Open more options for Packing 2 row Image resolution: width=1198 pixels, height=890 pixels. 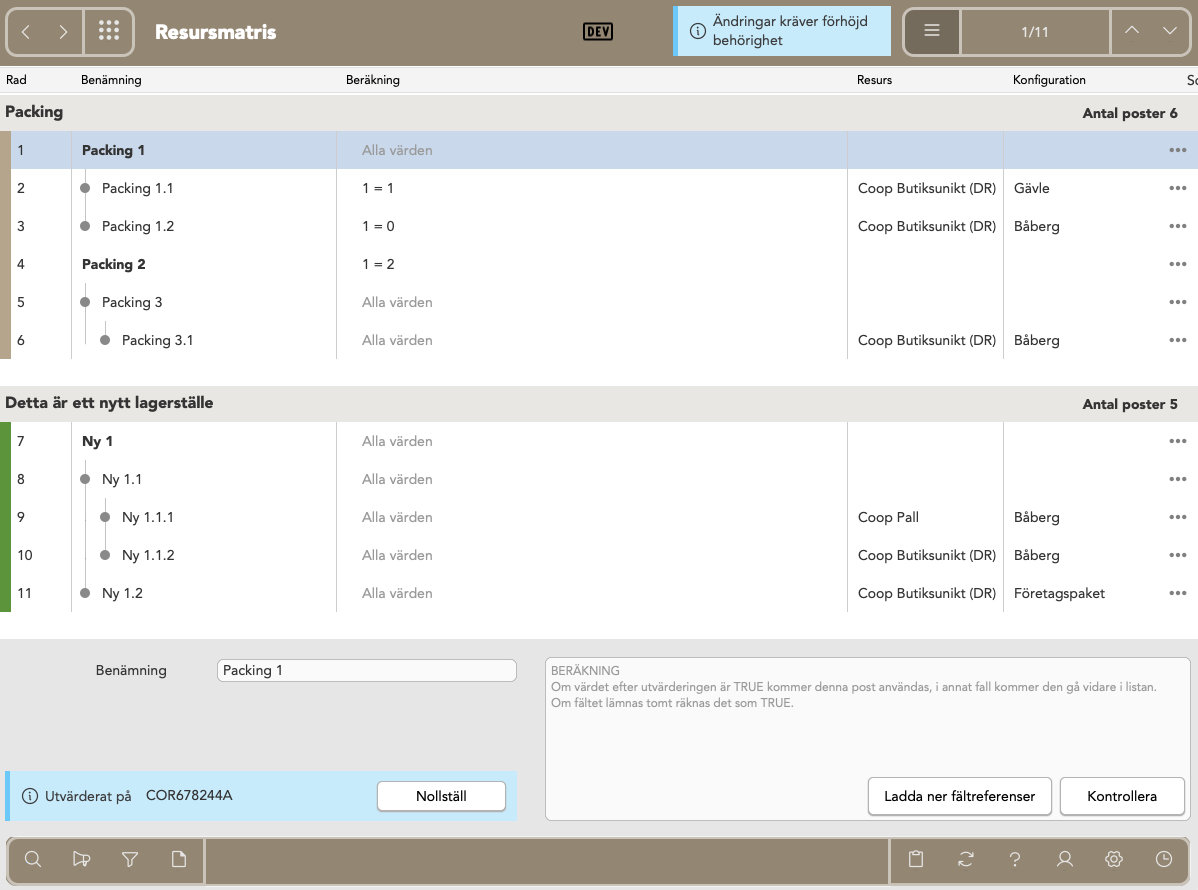tap(1177, 264)
